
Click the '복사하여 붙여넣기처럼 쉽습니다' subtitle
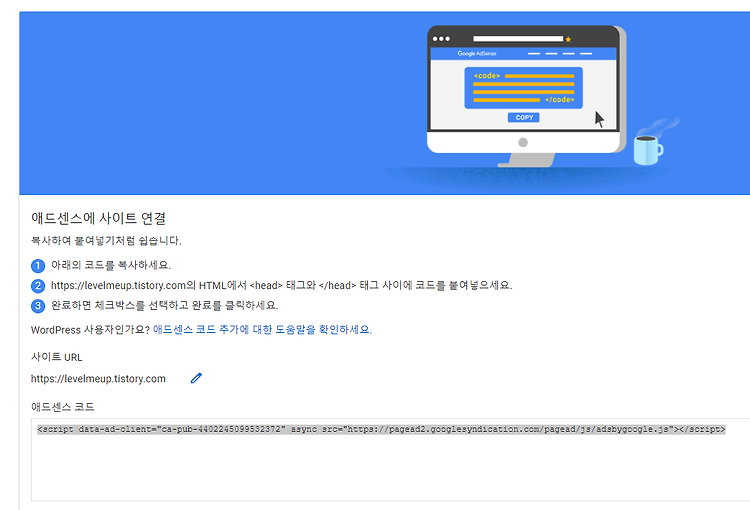pos(106,241)
